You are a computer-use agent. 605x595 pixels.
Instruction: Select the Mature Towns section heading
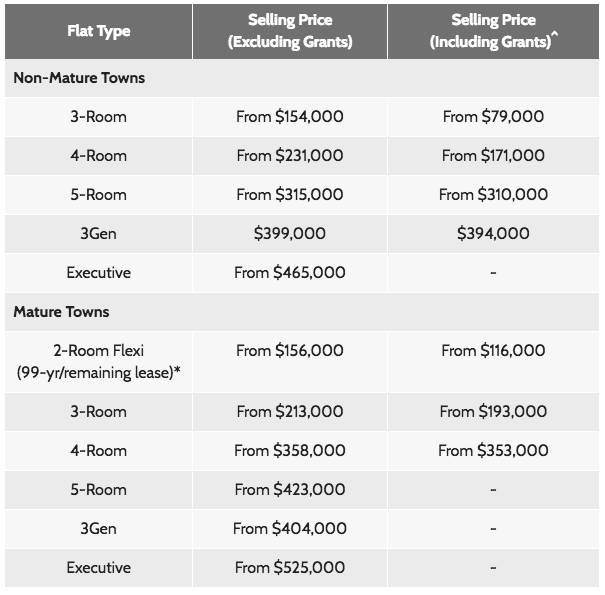[61, 312]
